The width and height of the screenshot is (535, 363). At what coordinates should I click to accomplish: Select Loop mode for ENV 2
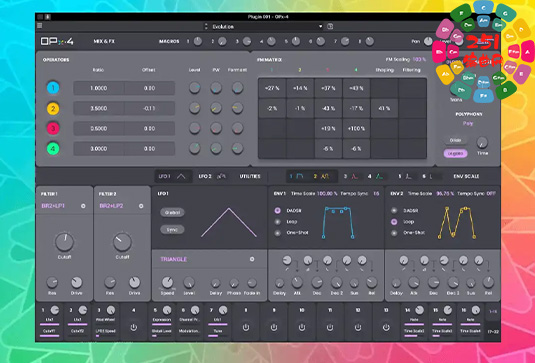[394, 222]
